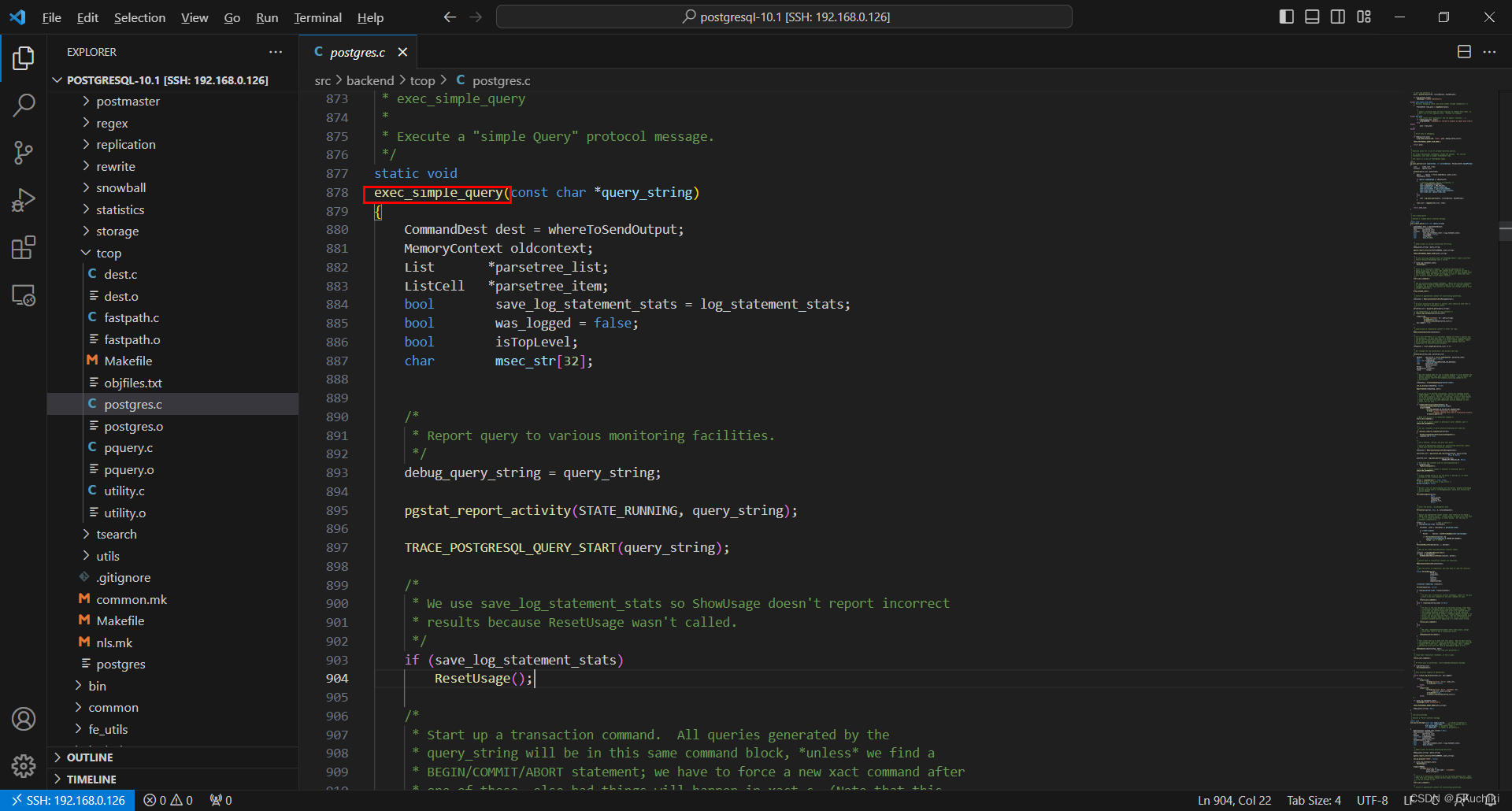
Task: Toggle the Secondary Side Bar layout icon
Action: coord(1338,17)
